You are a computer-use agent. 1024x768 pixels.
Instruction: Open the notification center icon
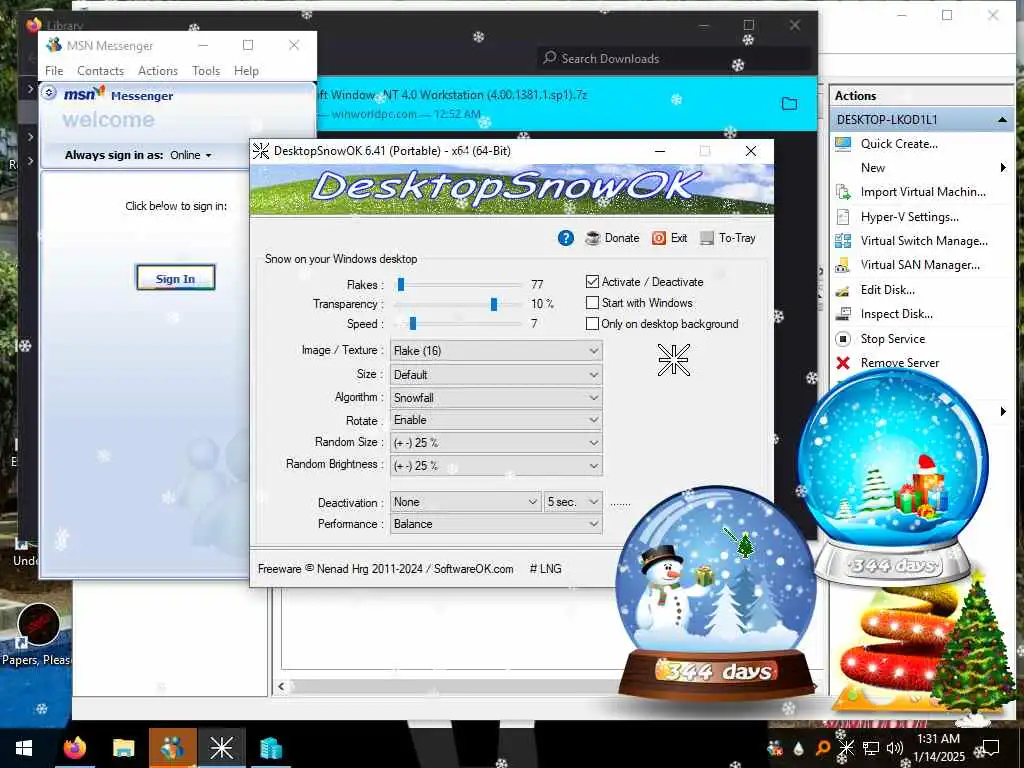pyautogui.click(x=991, y=748)
